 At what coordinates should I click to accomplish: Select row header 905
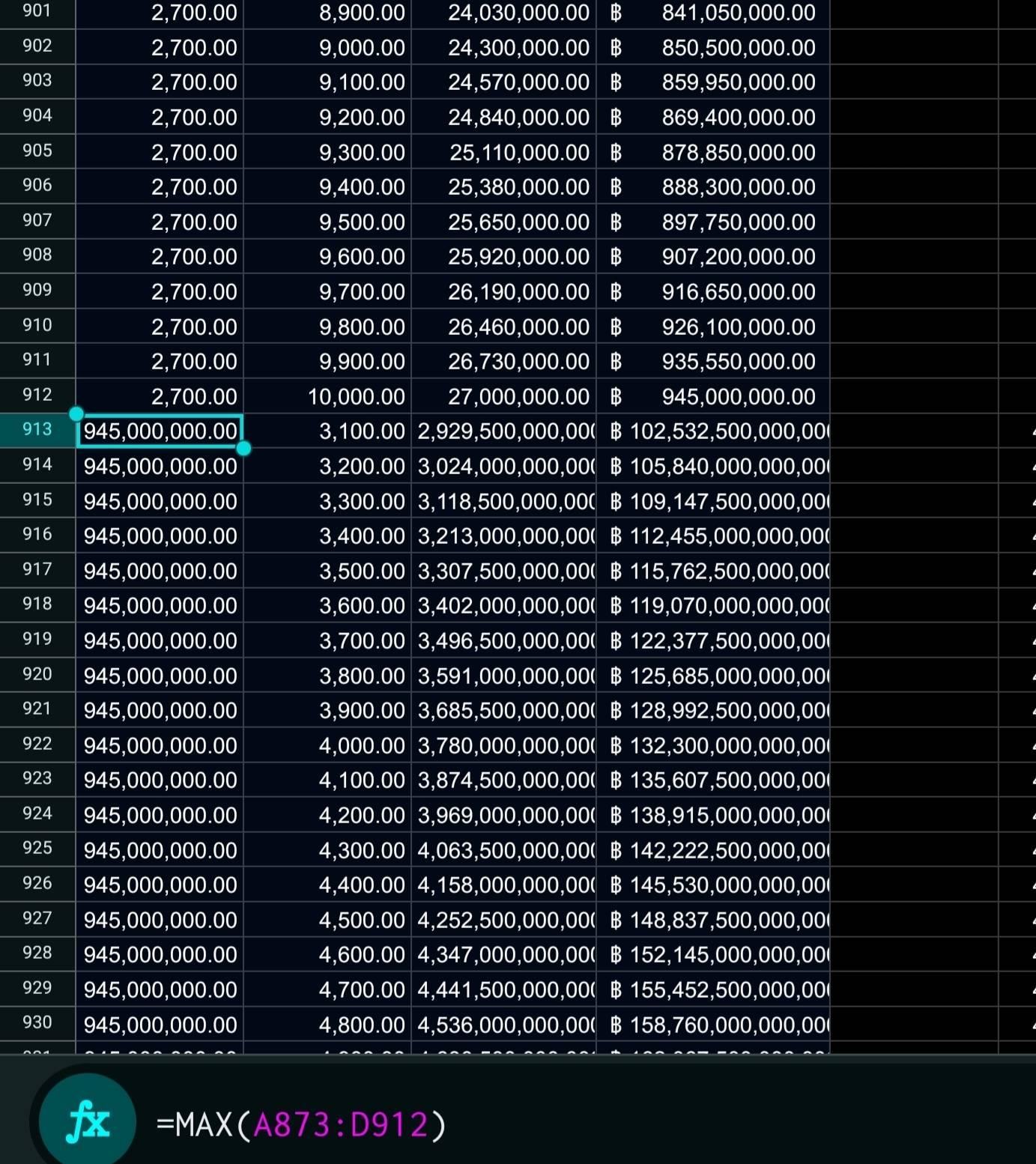[37, 151]
